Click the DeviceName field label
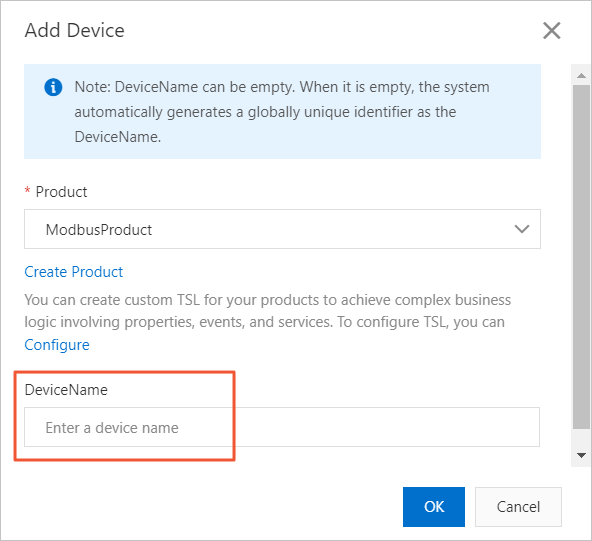Screen dimensions: 592x541 pos(66,390)
